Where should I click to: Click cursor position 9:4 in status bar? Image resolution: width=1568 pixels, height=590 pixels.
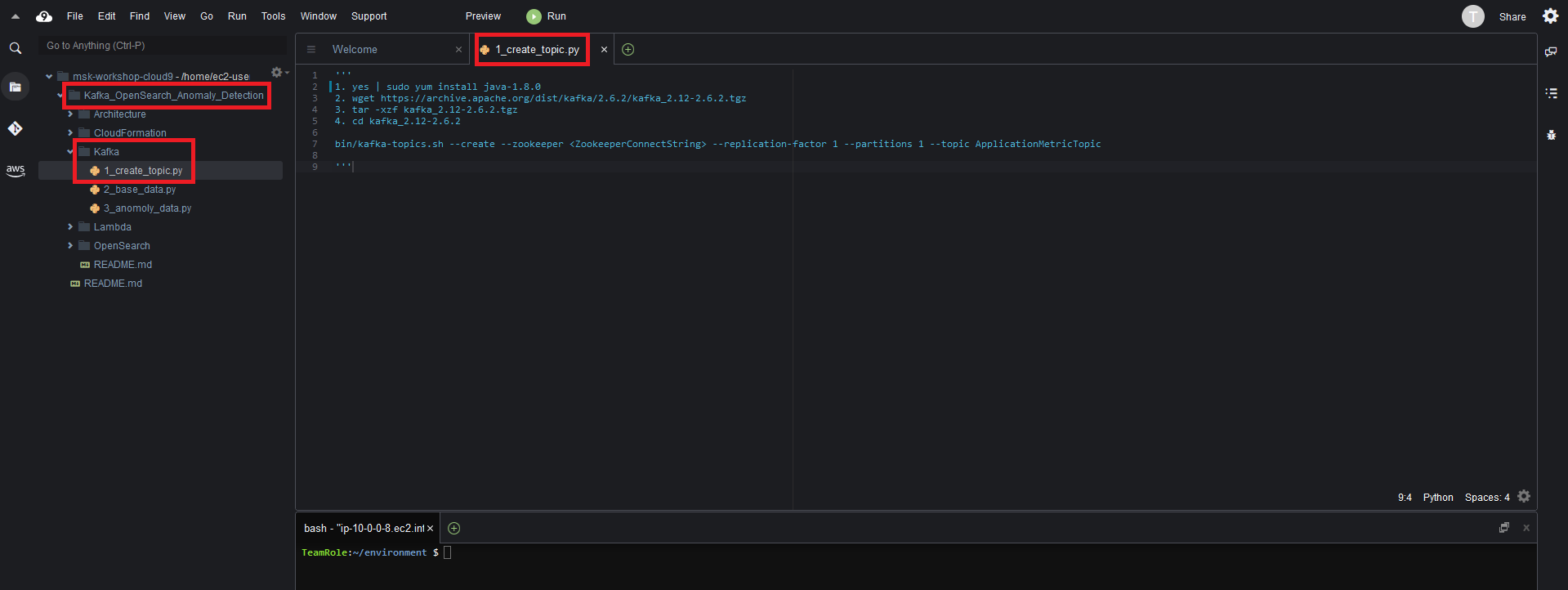(x=1405, y=498)
